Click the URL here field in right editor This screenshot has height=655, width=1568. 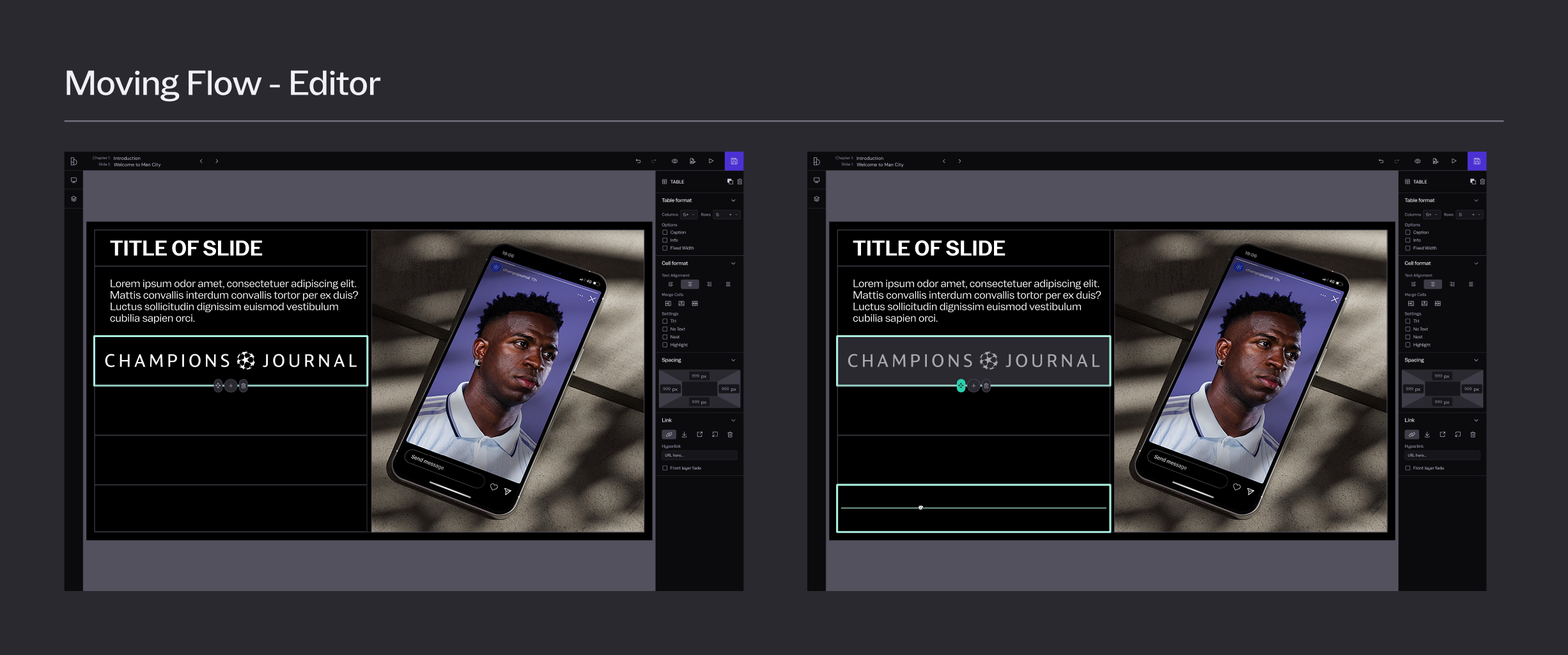click(1442, 455)
